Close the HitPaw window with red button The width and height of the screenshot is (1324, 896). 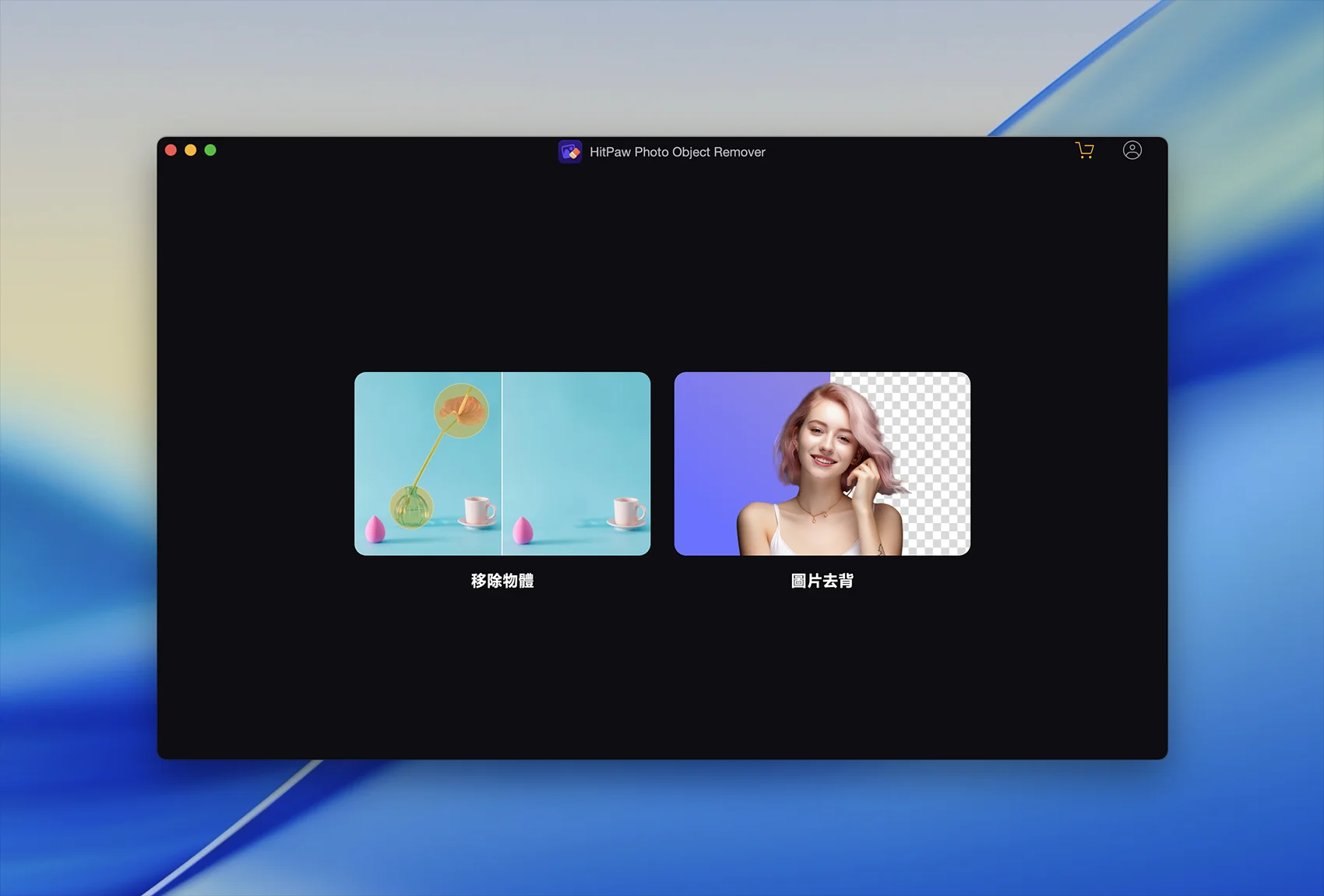pyautogui.click(x=171, y=150)
